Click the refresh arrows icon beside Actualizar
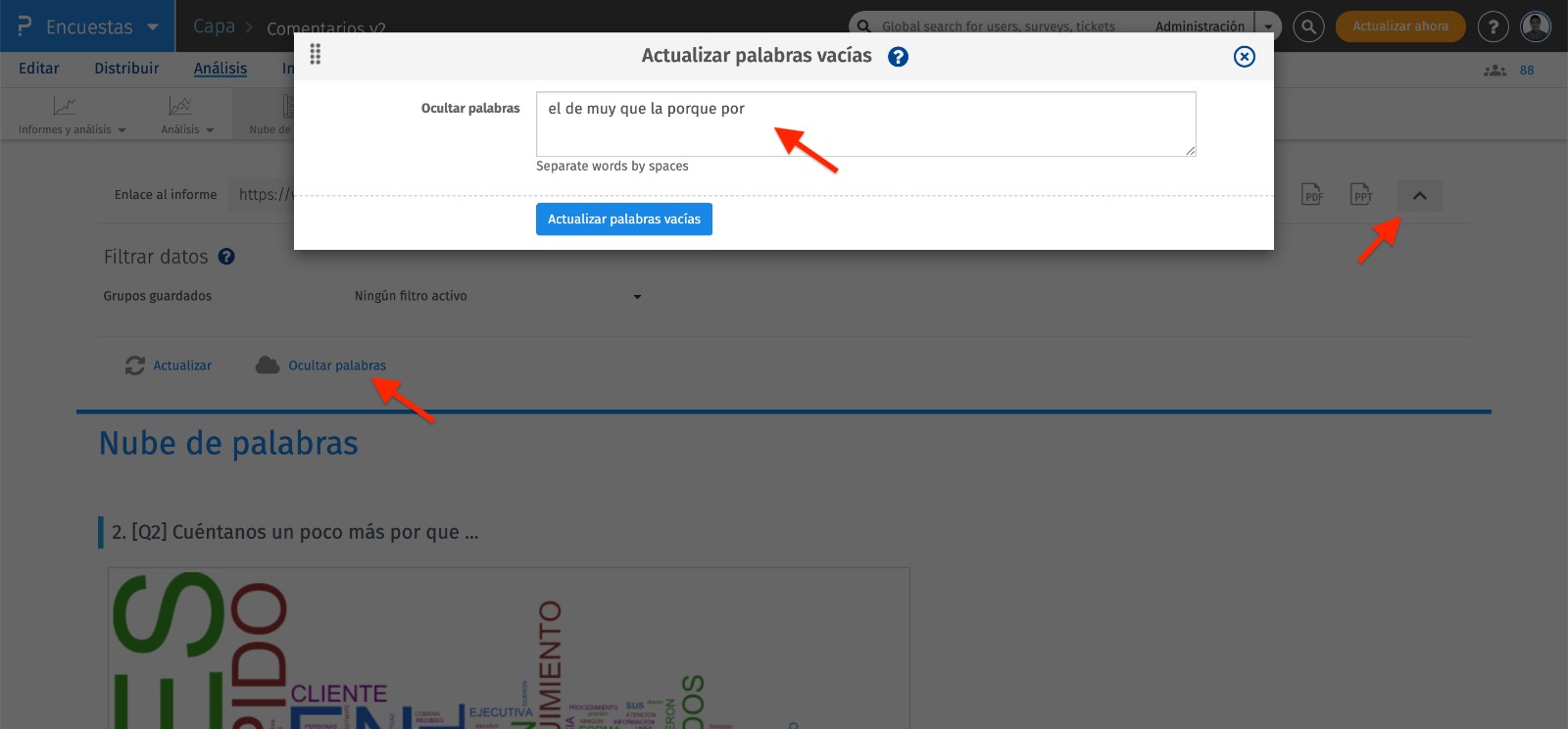 [135, 365]
